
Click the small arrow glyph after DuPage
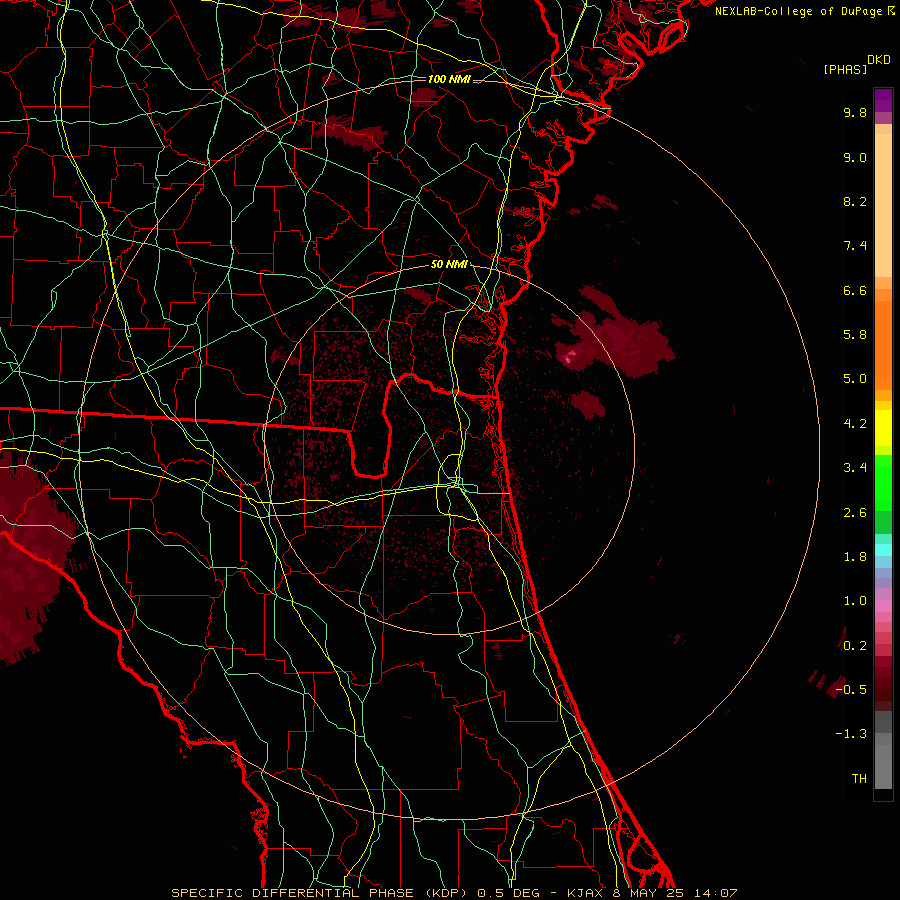point(890,11)
